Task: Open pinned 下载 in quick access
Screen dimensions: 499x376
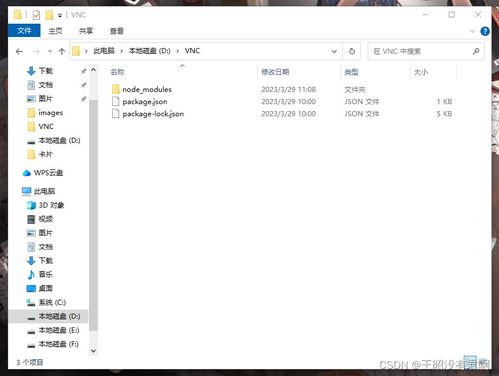Action: (46, 71)
